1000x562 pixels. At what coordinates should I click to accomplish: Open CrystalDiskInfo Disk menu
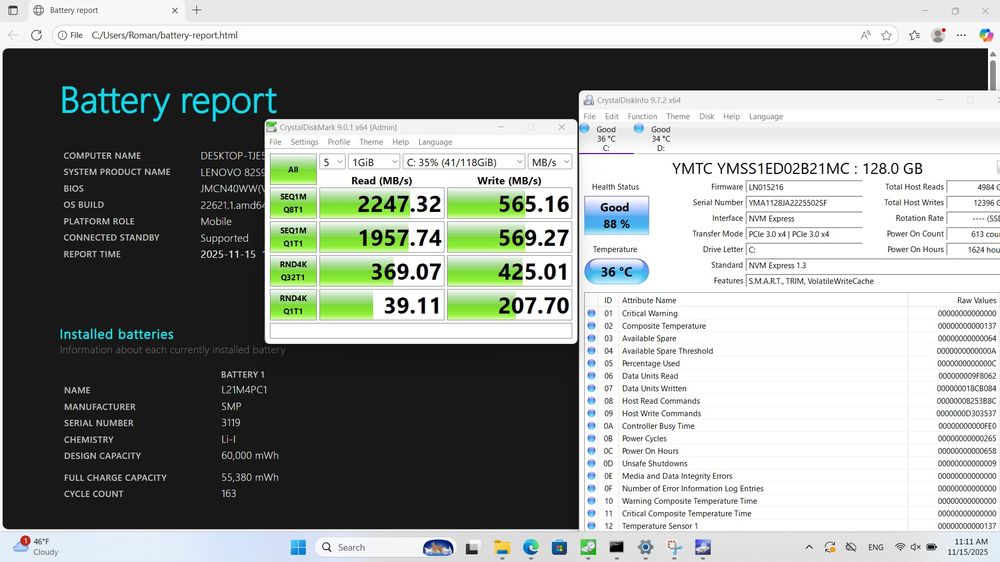pyautogui.click(x=707, y=117)
